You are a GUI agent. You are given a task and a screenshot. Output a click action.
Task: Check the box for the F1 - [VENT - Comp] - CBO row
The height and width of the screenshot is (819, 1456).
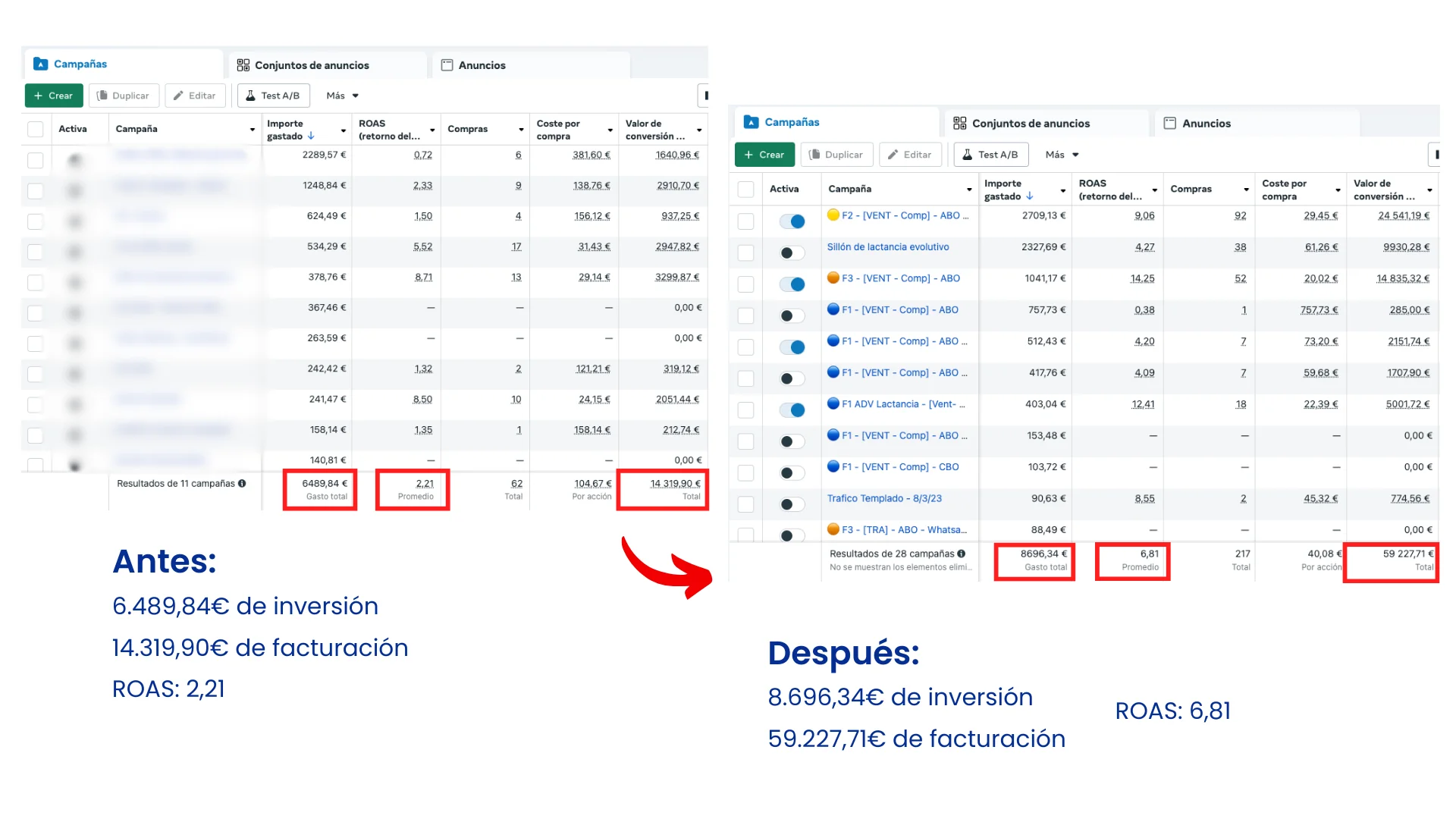(746, 473)
